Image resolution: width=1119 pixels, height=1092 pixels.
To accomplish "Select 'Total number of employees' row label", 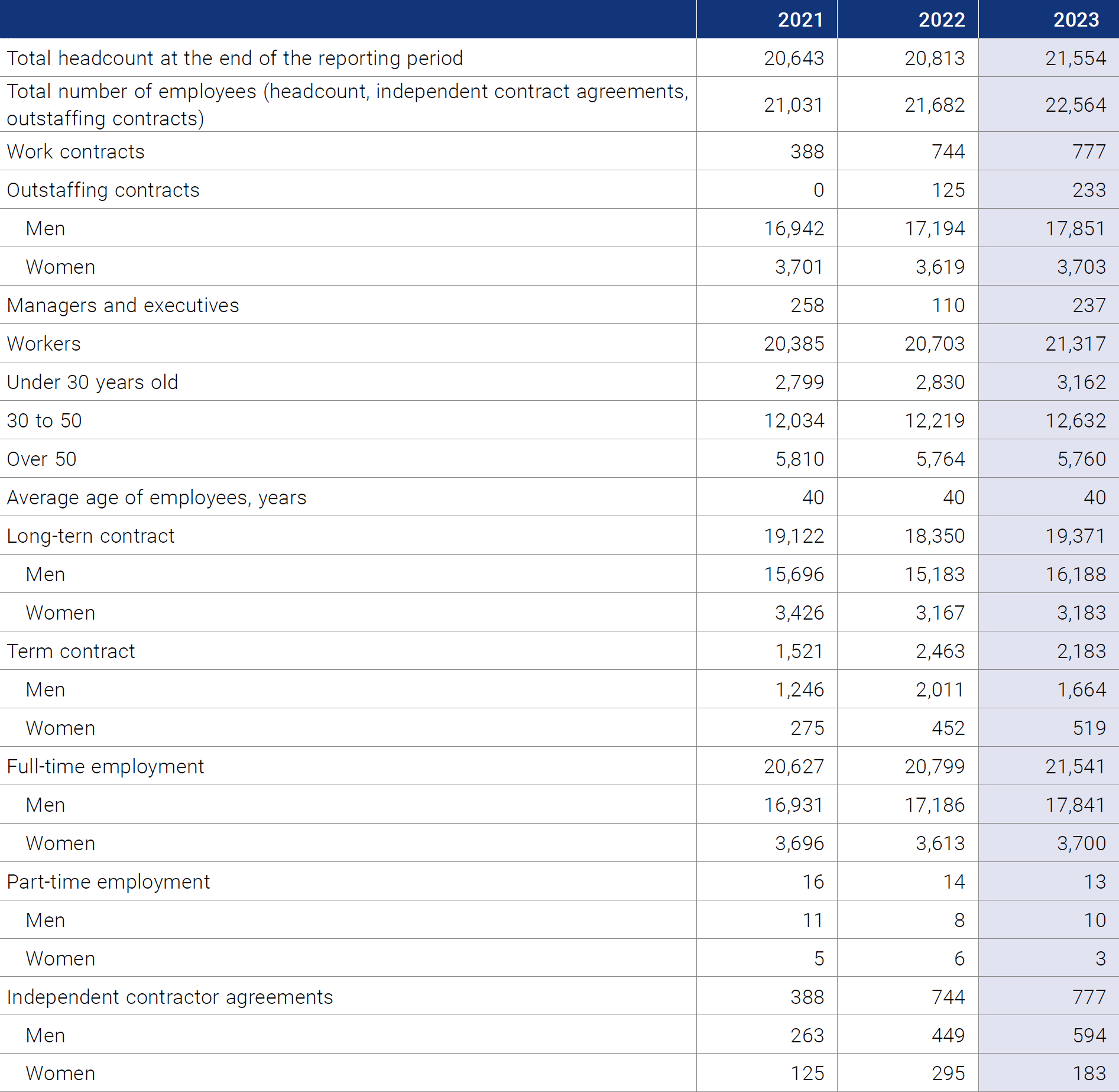I will click(348, 105).
